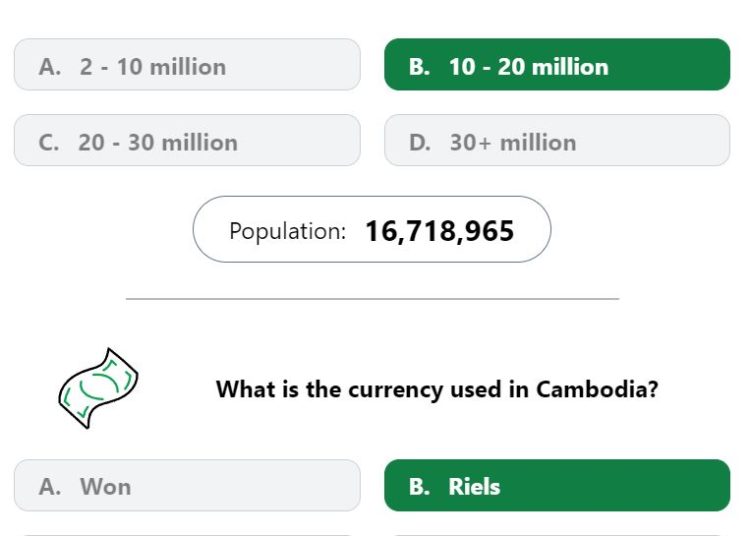Click the 'A.' letter of 2 - 10 million
This screenshot has height=536, width=750.
pyautogui.click(x=50, y=67)
